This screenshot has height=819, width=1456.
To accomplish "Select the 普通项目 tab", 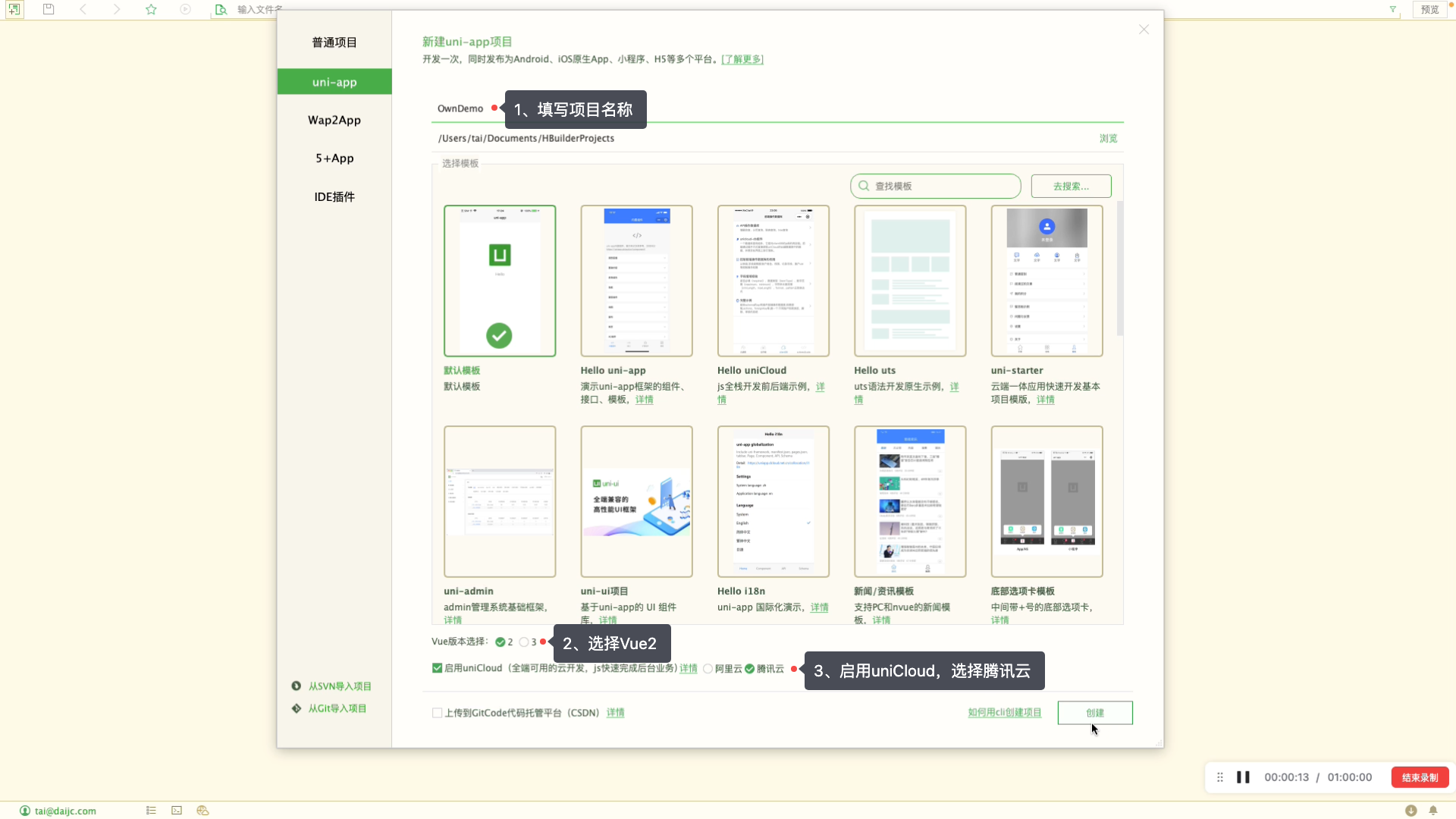I will 334,42.
